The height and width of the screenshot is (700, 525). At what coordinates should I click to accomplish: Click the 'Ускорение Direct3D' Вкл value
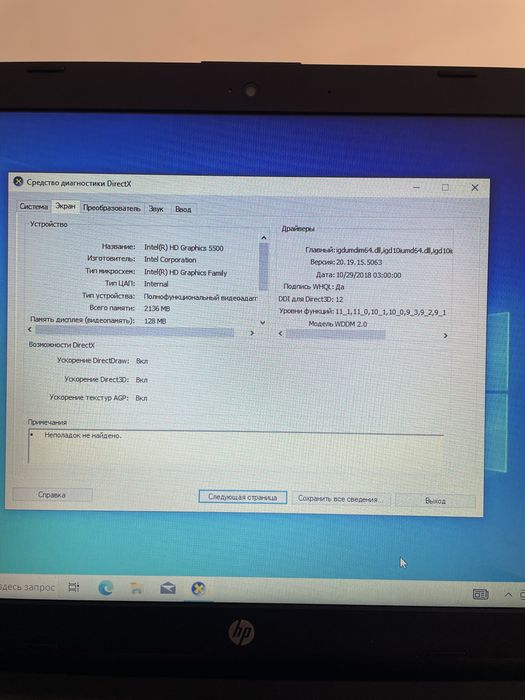click(142, 380)
